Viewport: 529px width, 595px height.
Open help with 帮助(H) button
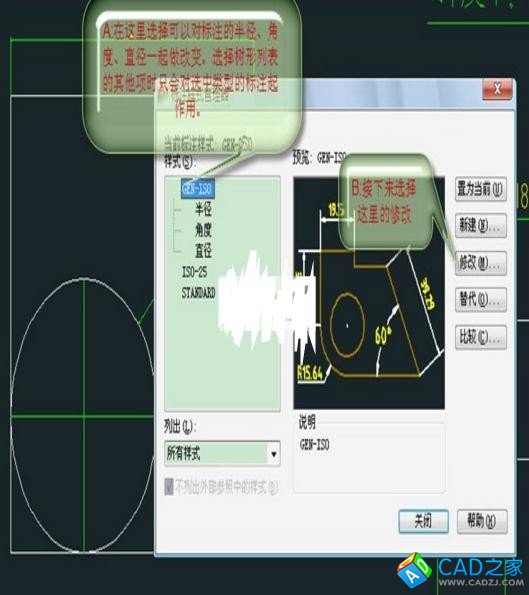(482, 521)
